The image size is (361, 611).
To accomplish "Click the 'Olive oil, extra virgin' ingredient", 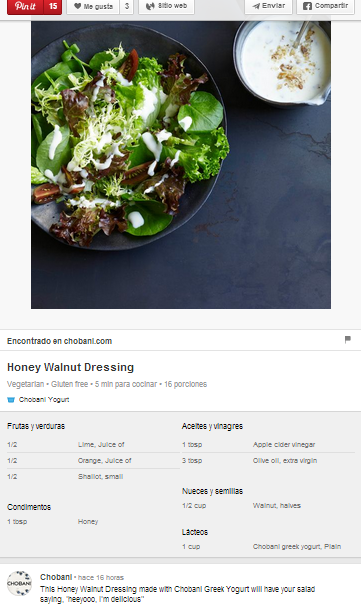I will pyautogui.click(x=285, y=461).
